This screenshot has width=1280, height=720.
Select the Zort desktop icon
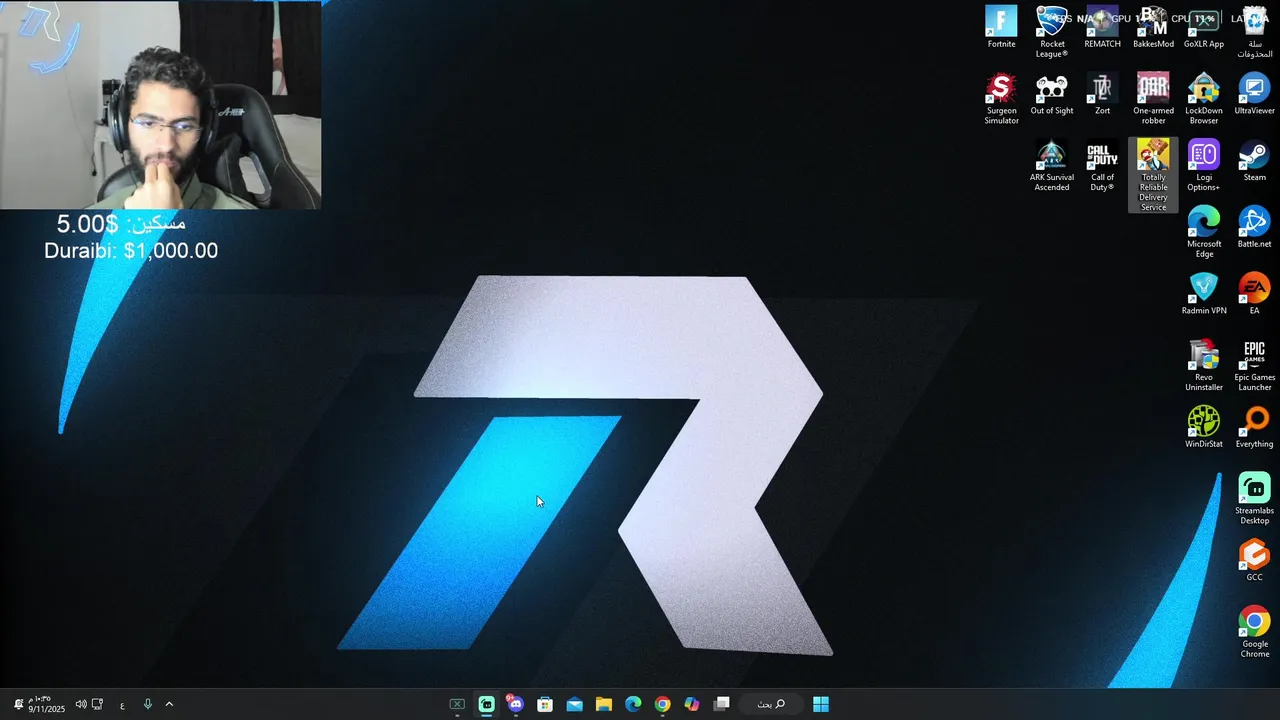coord(1102,94)
